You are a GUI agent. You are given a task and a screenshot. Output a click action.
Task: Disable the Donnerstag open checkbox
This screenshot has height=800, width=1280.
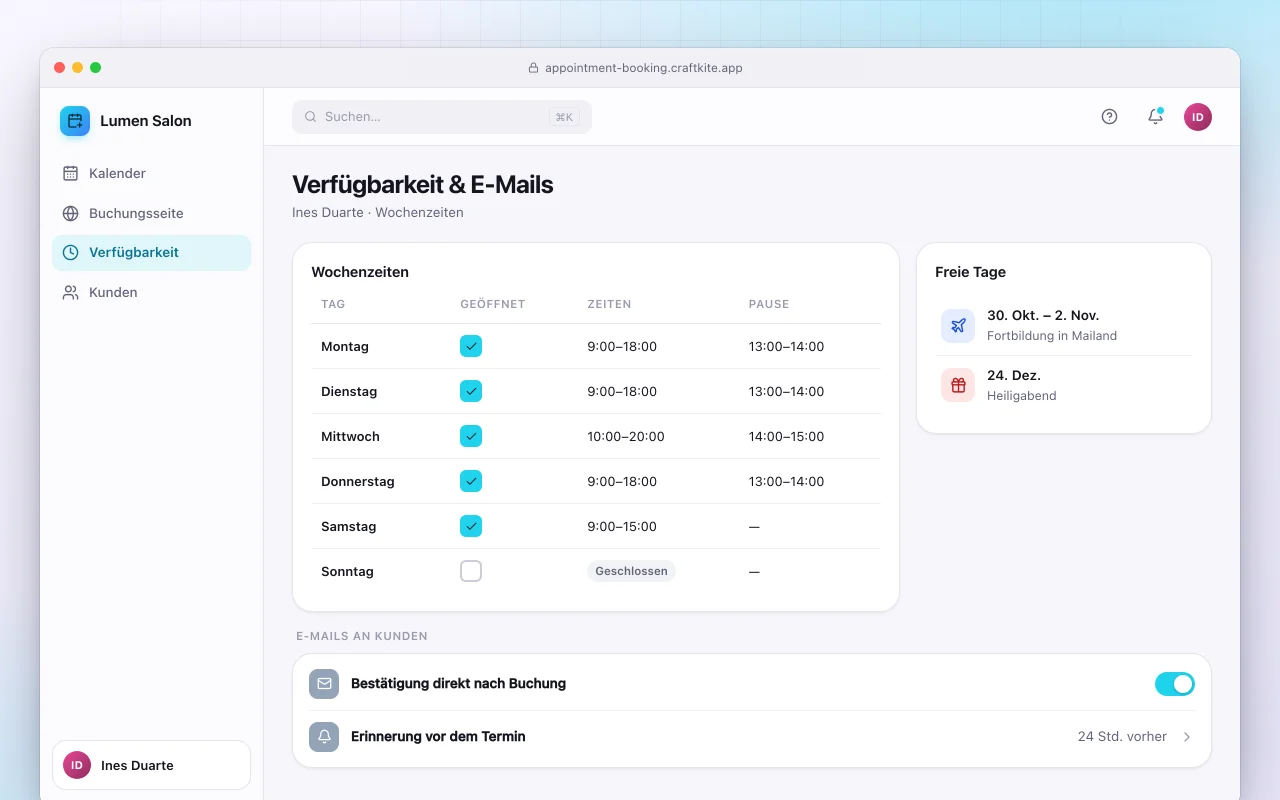tap(471, 481)
